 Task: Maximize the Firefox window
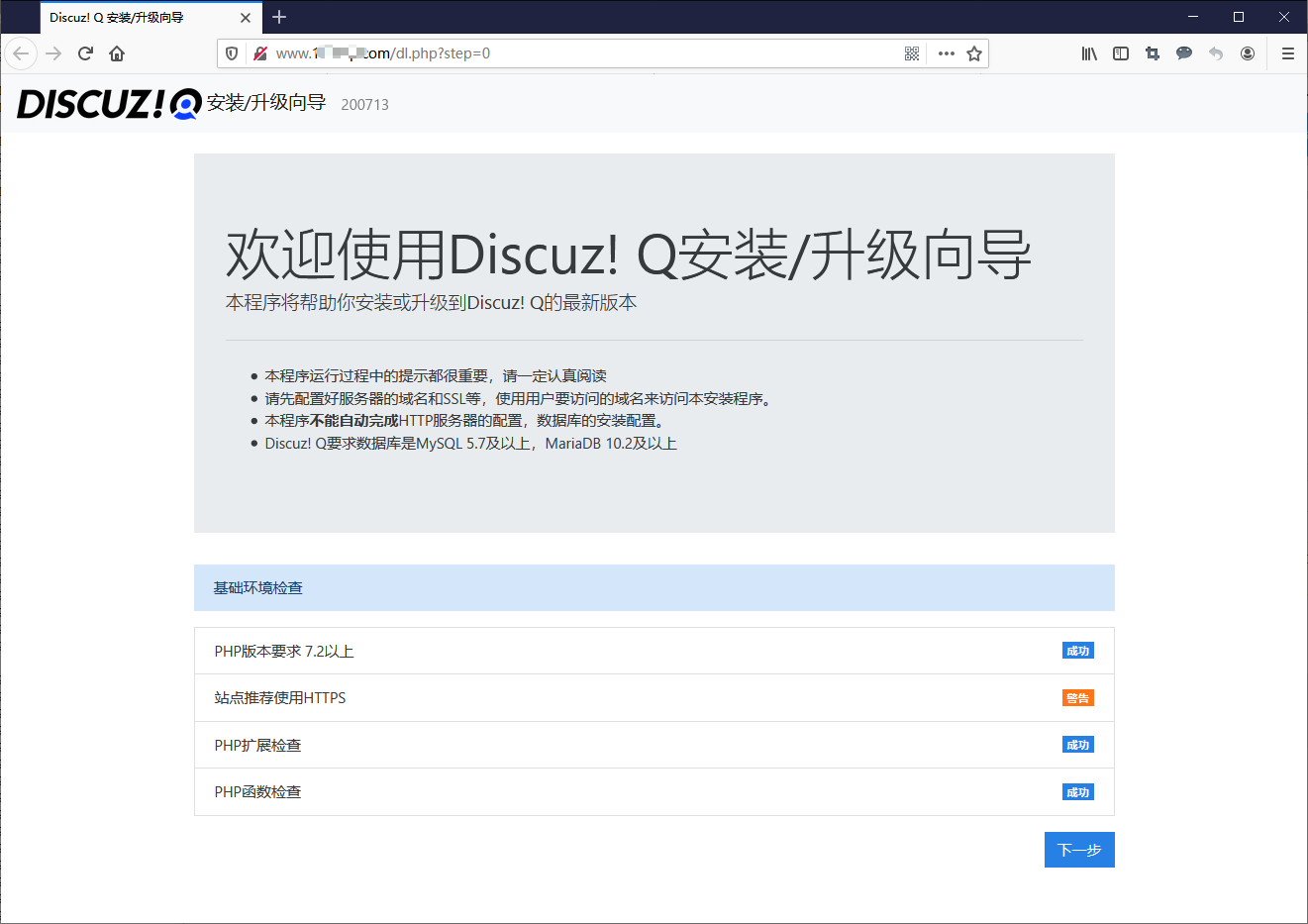[1239, 17]
